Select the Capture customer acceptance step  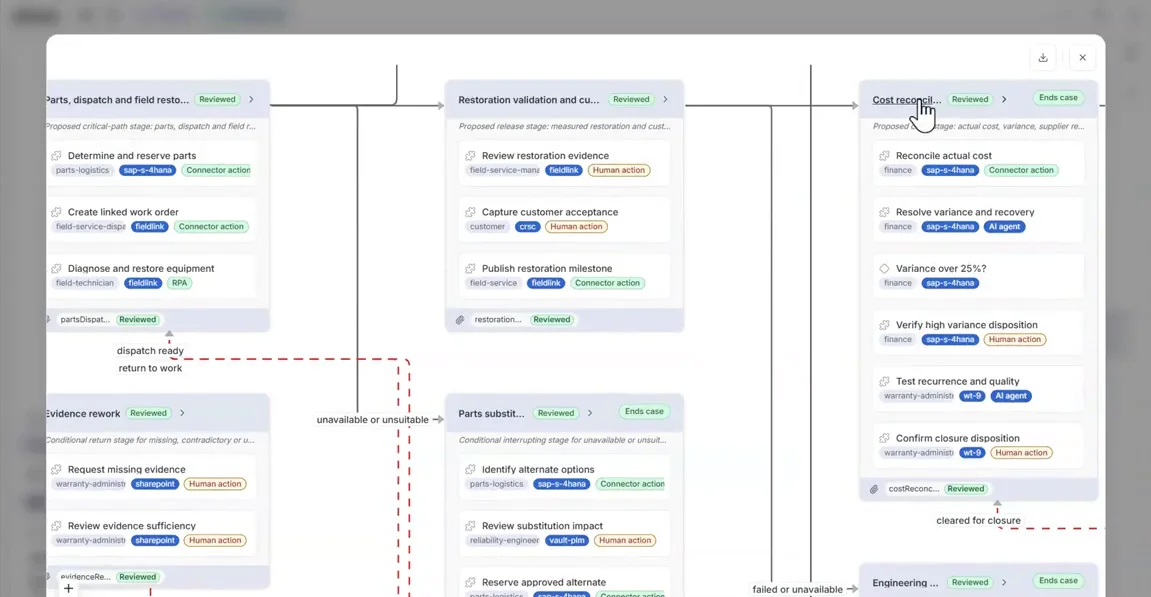click(564, 219)
